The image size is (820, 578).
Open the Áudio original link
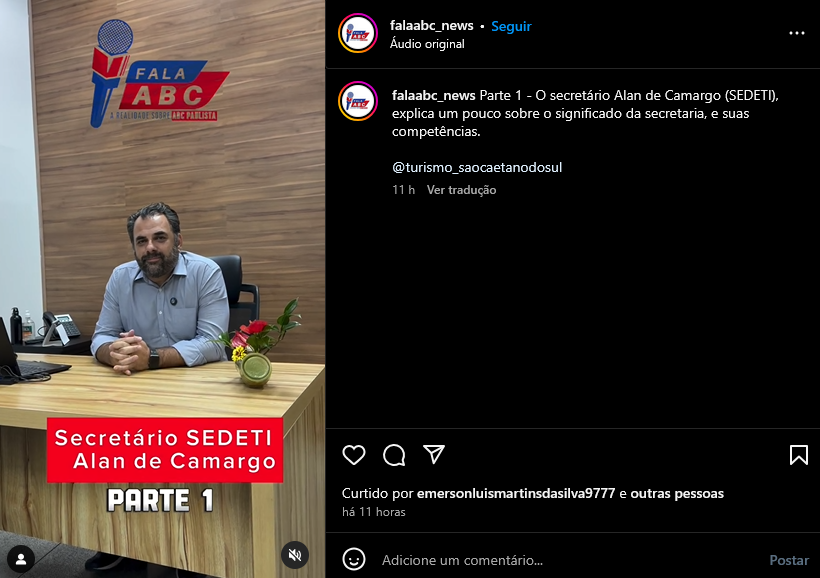click(427, 44)
